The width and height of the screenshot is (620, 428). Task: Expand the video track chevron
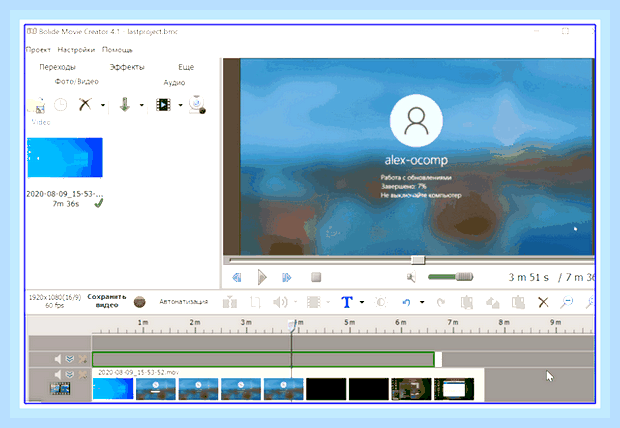coord(70,374)
